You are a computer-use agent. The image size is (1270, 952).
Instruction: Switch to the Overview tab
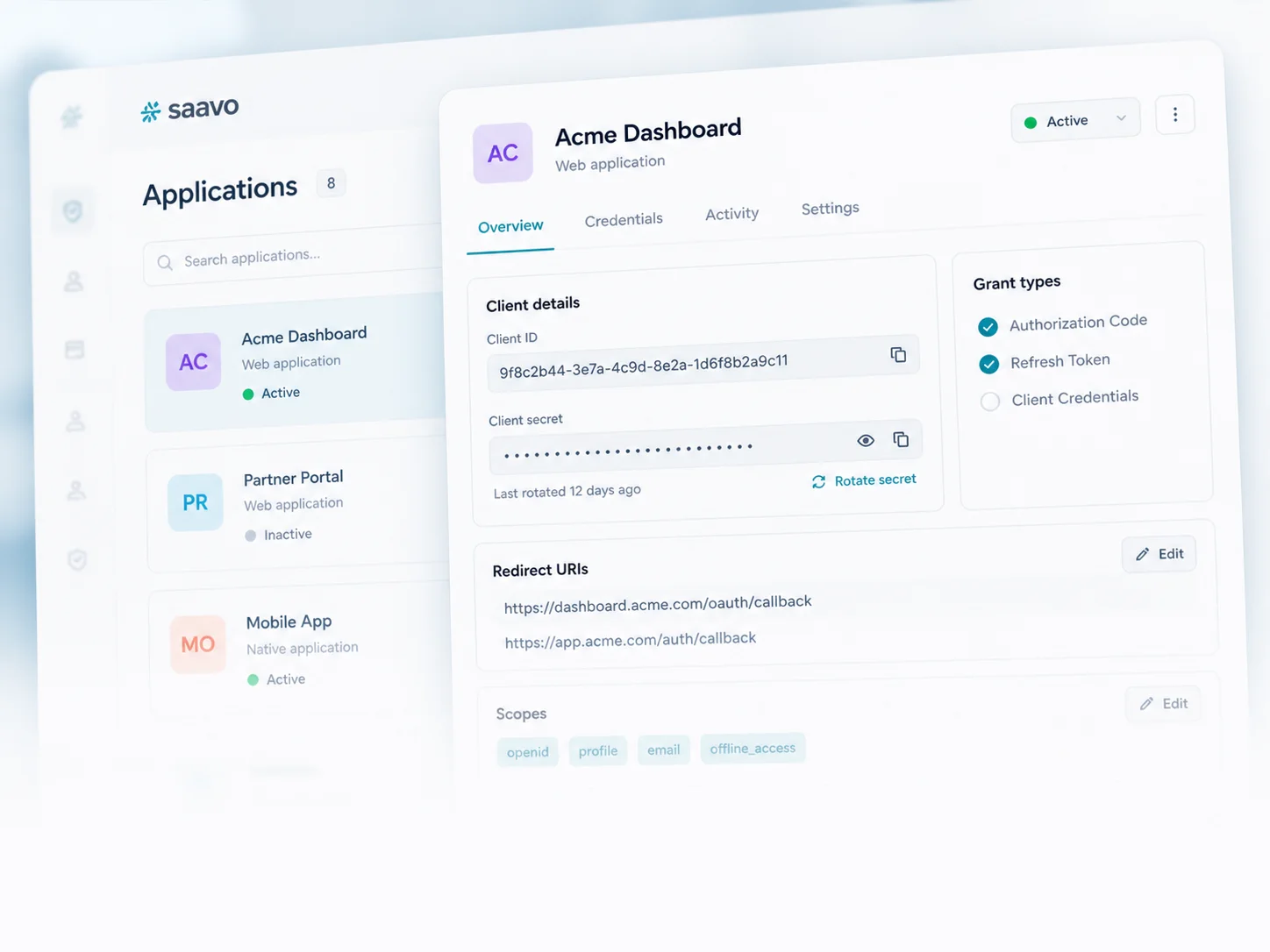click(510, 226)
